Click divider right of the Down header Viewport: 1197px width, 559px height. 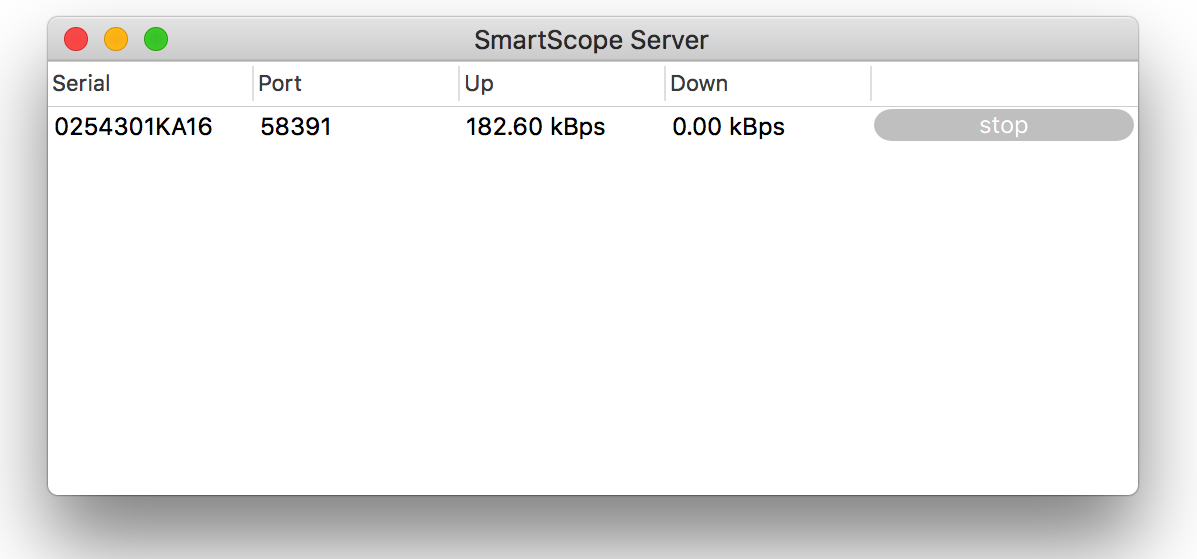(x=871, y=84)
